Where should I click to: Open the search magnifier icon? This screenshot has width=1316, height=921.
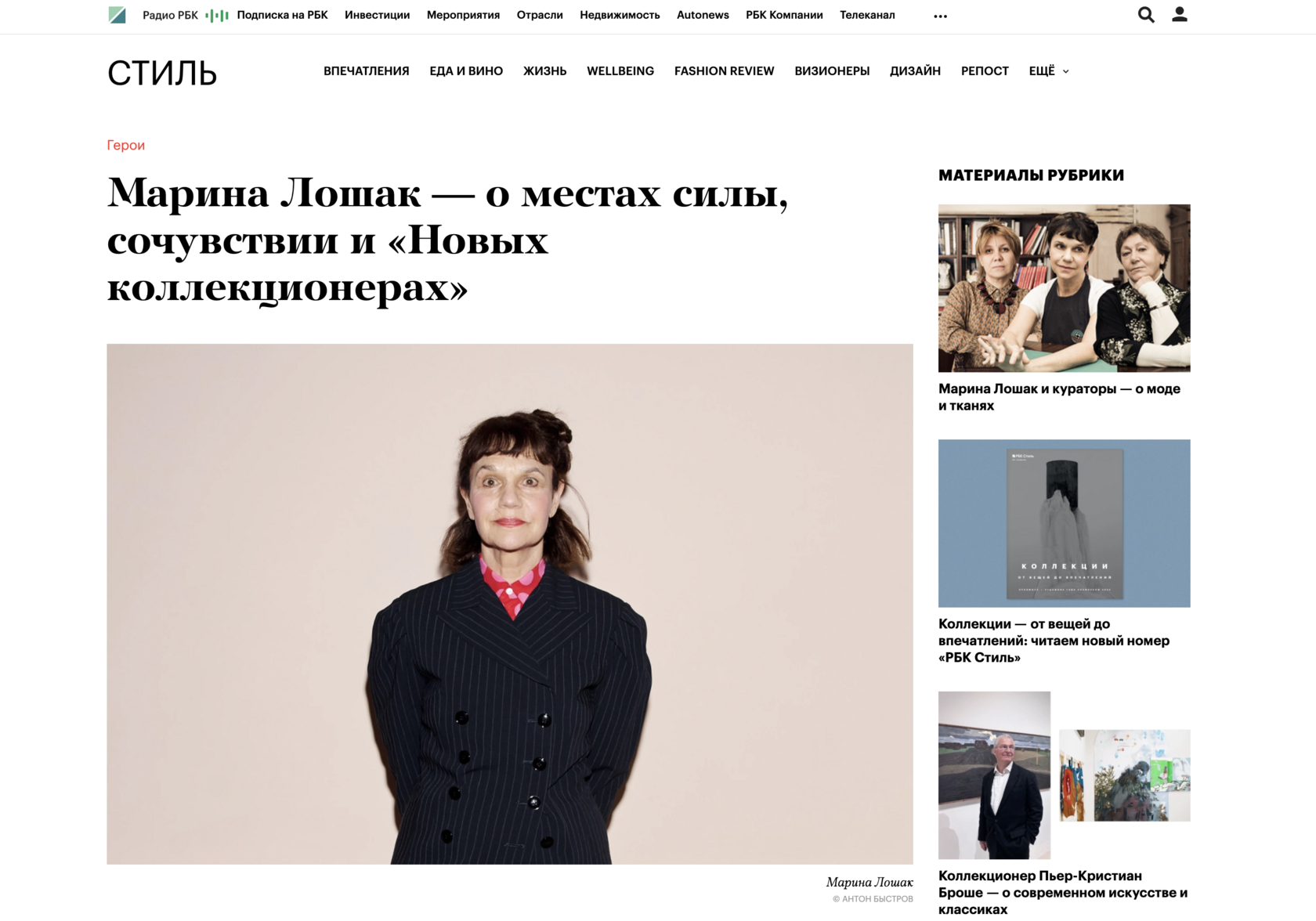click(1146, 15)
